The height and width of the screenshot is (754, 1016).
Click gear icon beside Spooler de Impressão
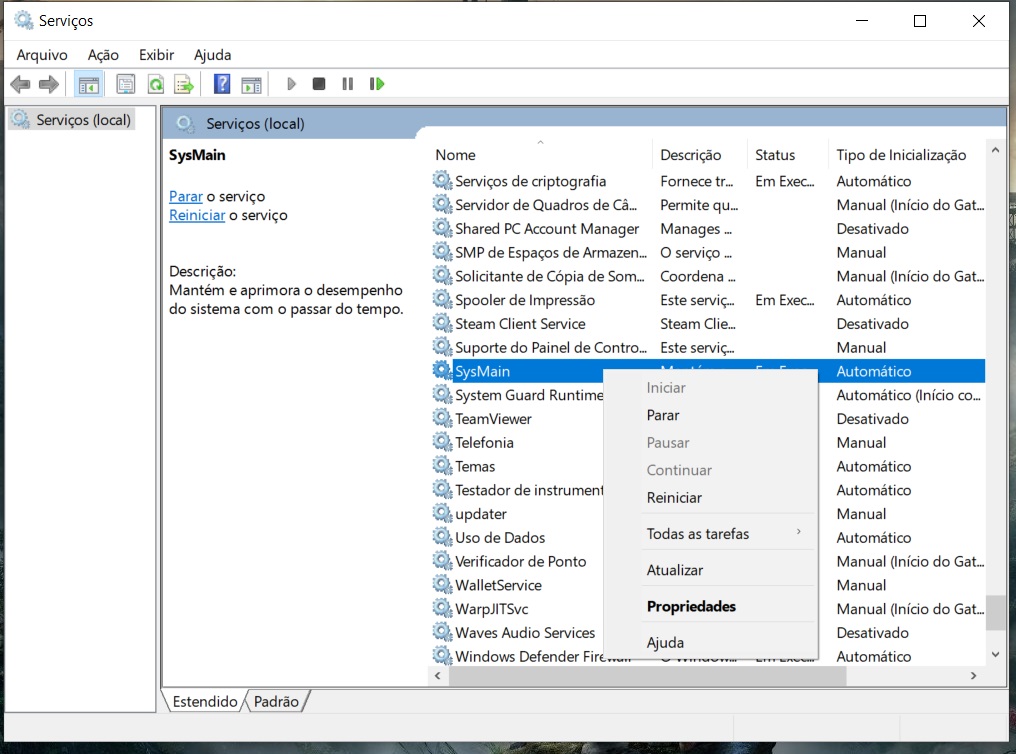[443, 300]
